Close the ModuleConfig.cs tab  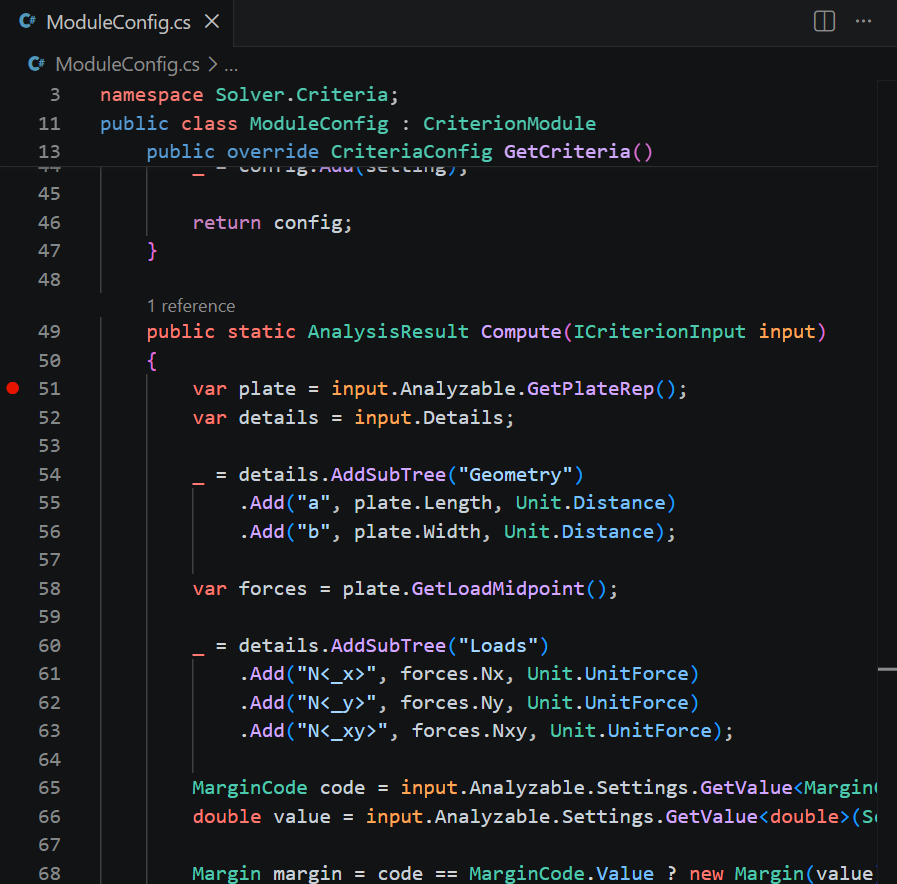pos(212,22)
